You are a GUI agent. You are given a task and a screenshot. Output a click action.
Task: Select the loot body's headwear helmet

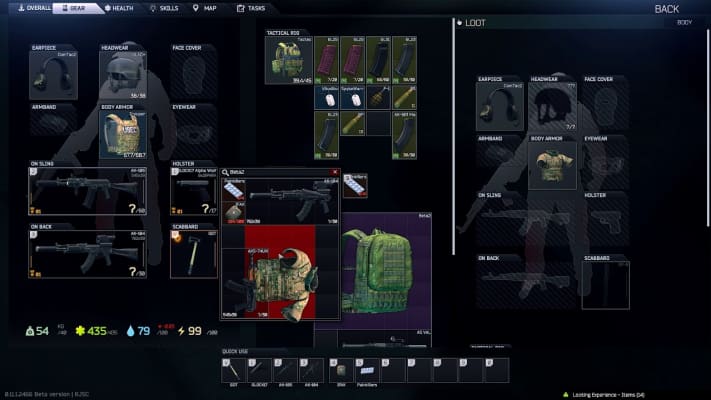point(553,107)
